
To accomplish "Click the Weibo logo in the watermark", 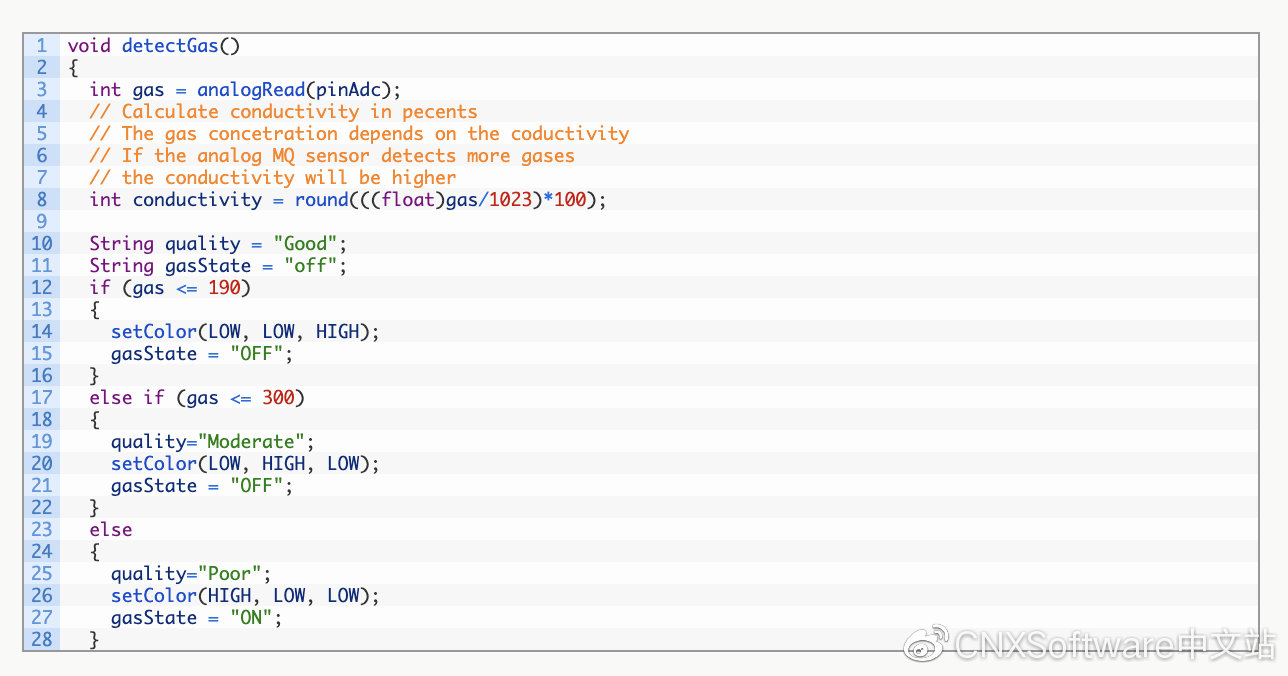I will tap(926, 643).
